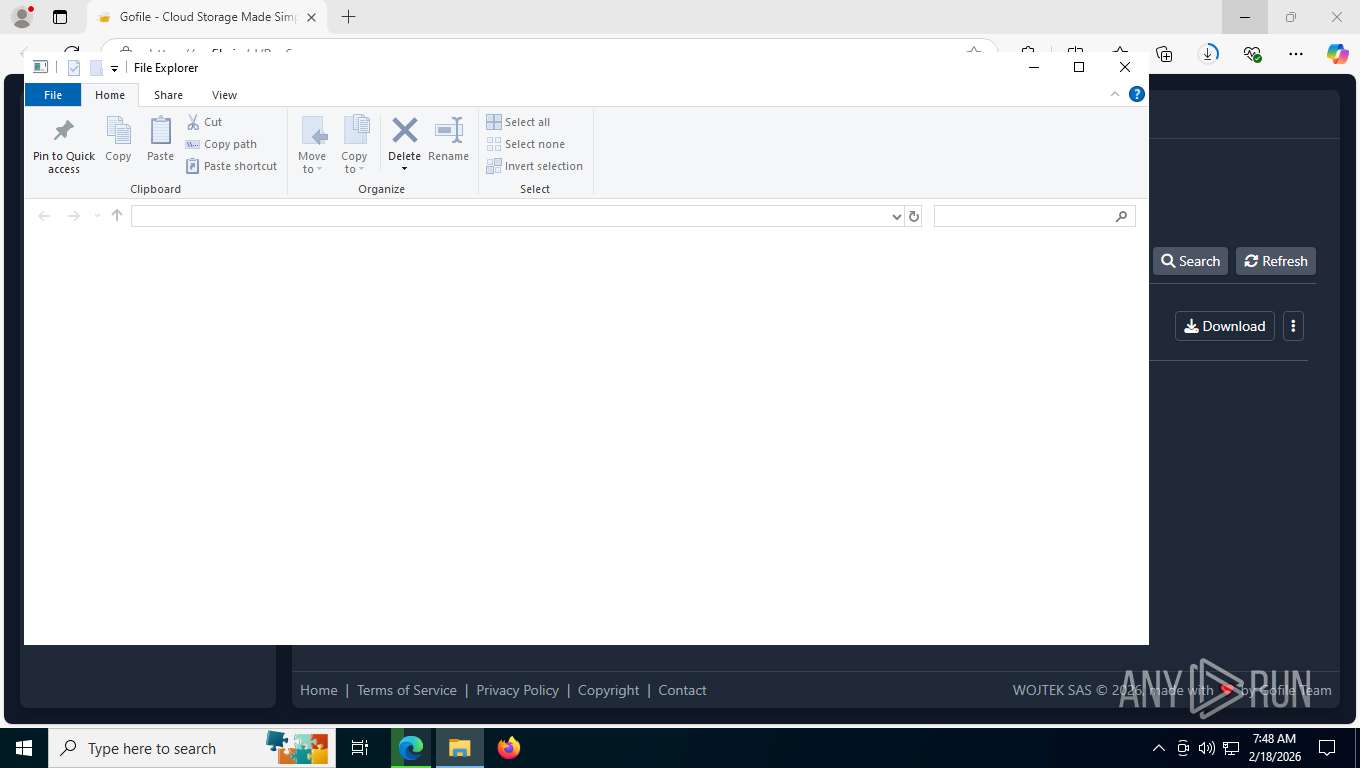The width and height of the screenshot is (1360, 768).
Task: Click Select none in ribbon
Action: tap(525, 144)
